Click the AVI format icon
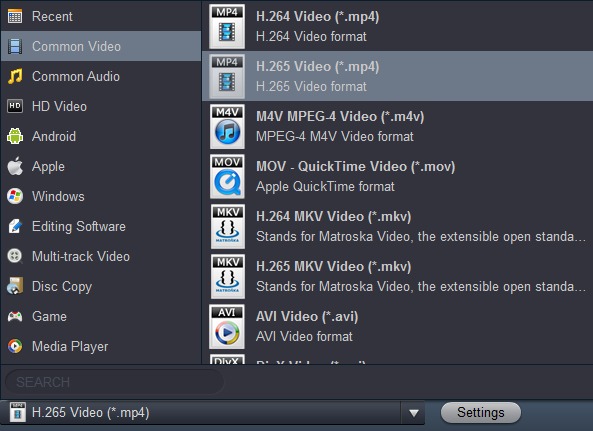The image size is (593, 431). [x=227, y=327]
